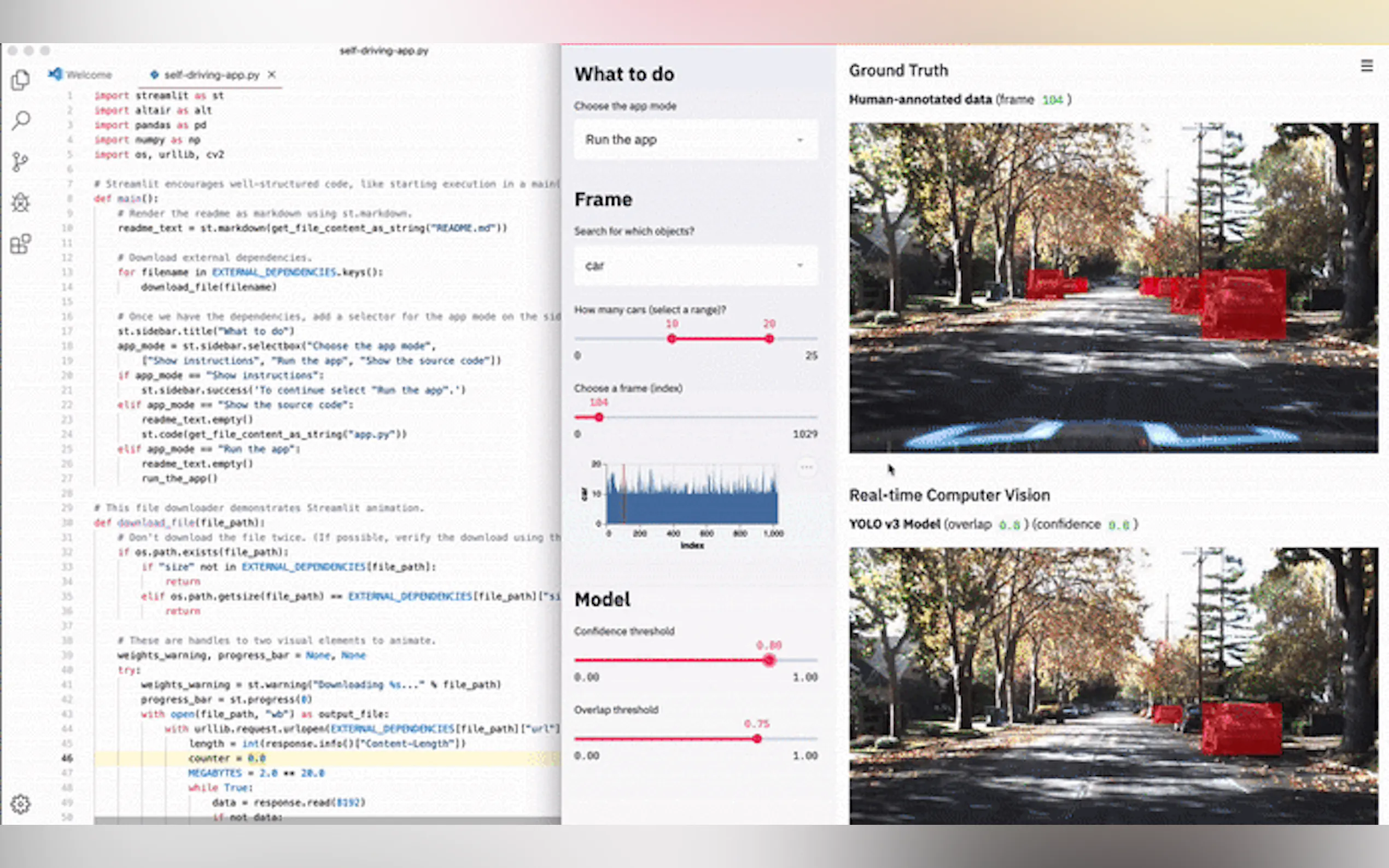Viewport: 1389px width, 868px height.
Task: Click the car range slider's upper handle at 20
Action: pos(769,339)
